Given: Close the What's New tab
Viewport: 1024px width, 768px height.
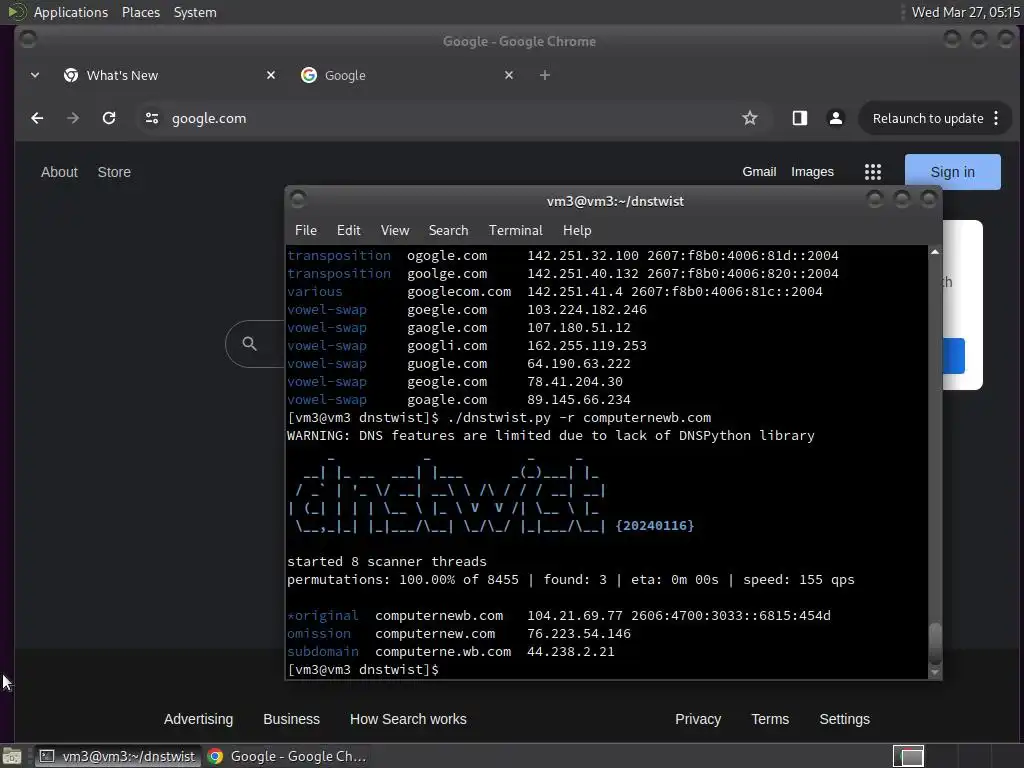Looking at the screenshot, I should (271, 75).
